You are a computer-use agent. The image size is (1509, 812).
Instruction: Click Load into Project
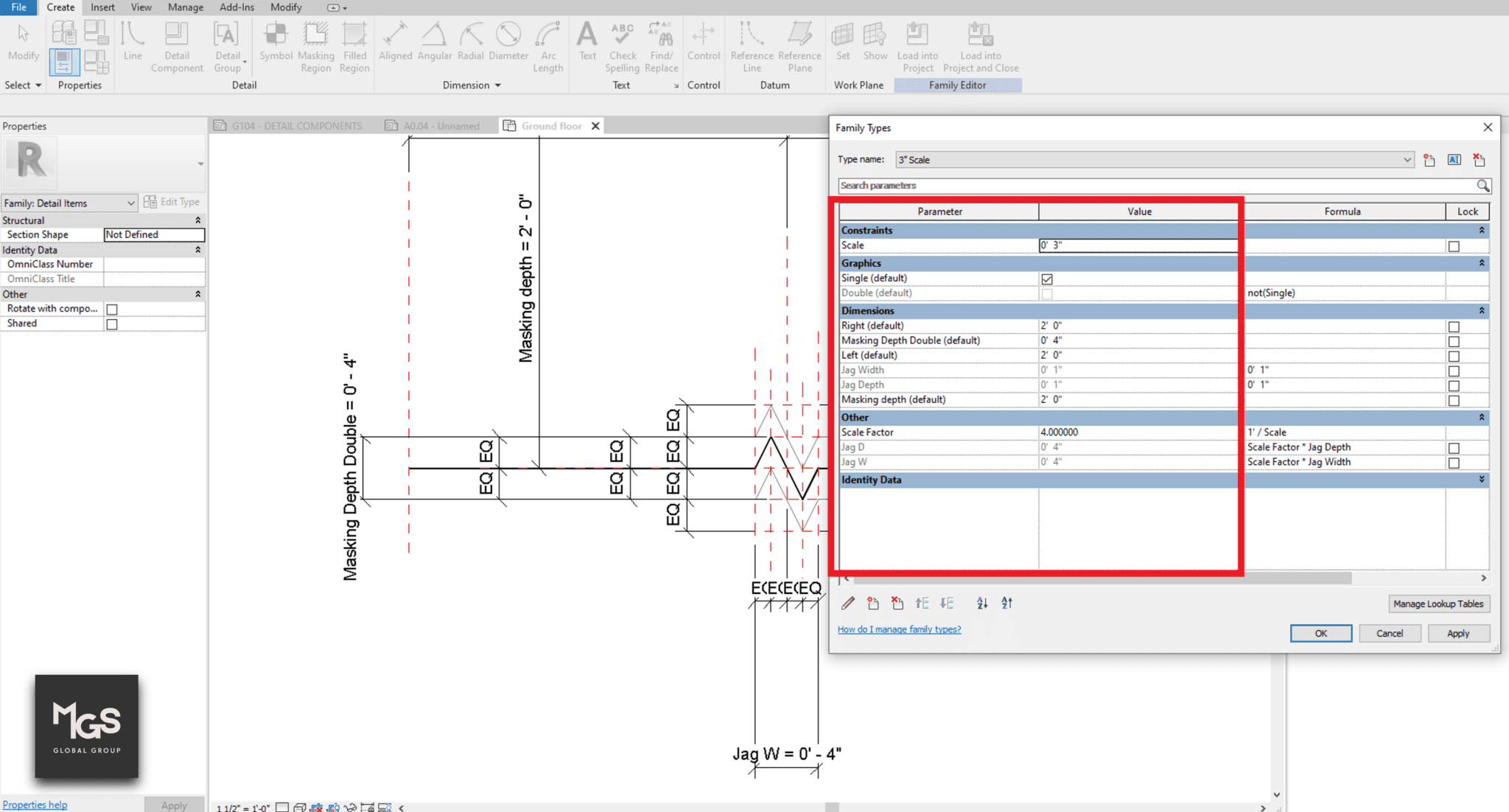917,46
